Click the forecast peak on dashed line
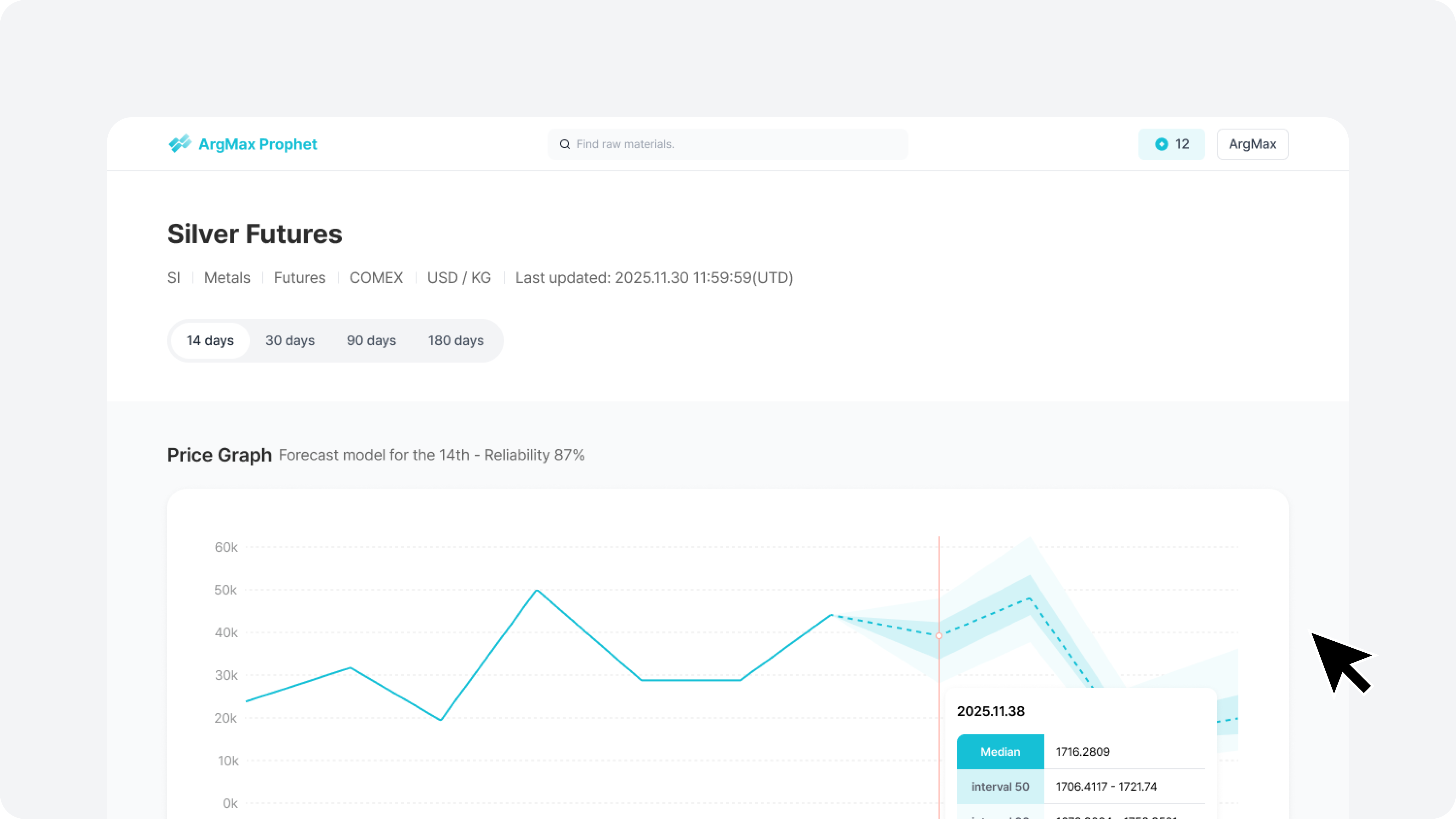The height and width of the screenshot is (819, 1456). tap(1029, 598)
